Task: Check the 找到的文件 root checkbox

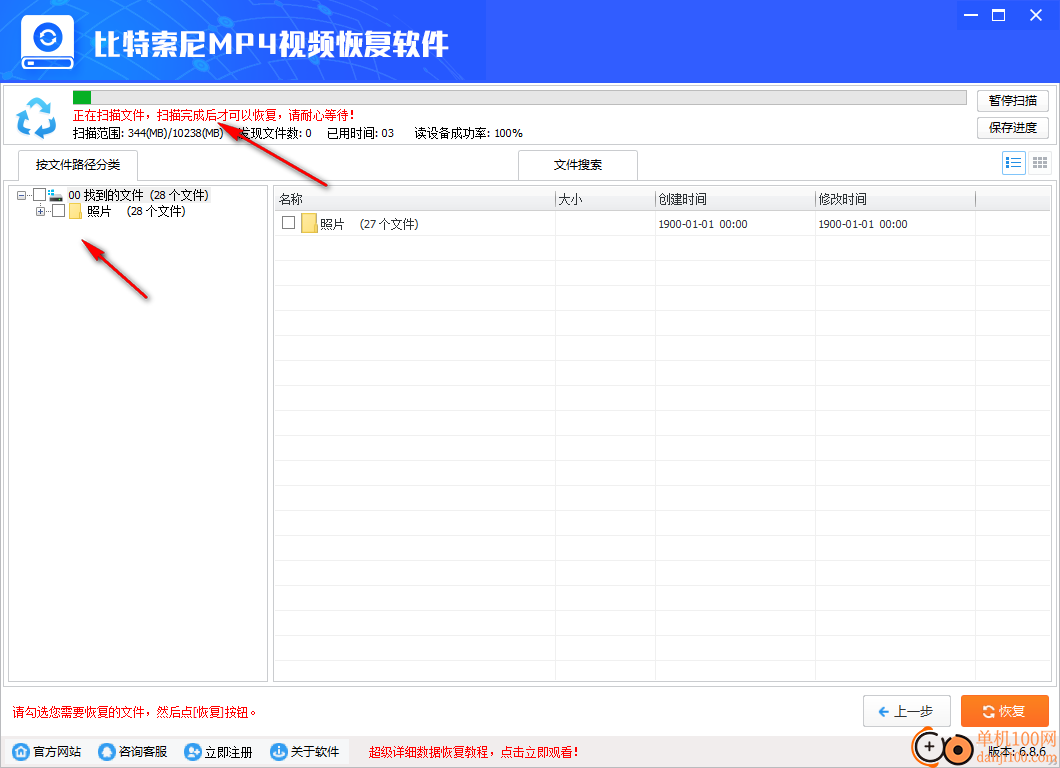Action: coord(39,195)
